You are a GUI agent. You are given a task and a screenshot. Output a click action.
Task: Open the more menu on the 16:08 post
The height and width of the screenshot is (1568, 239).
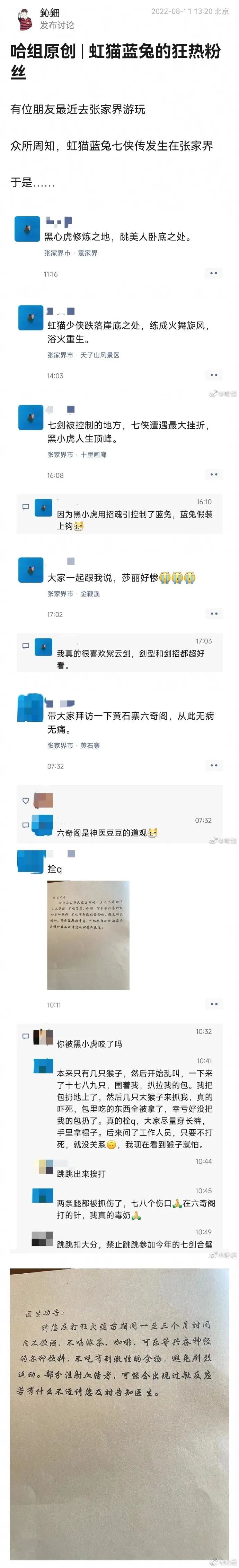tap(213, 474)
